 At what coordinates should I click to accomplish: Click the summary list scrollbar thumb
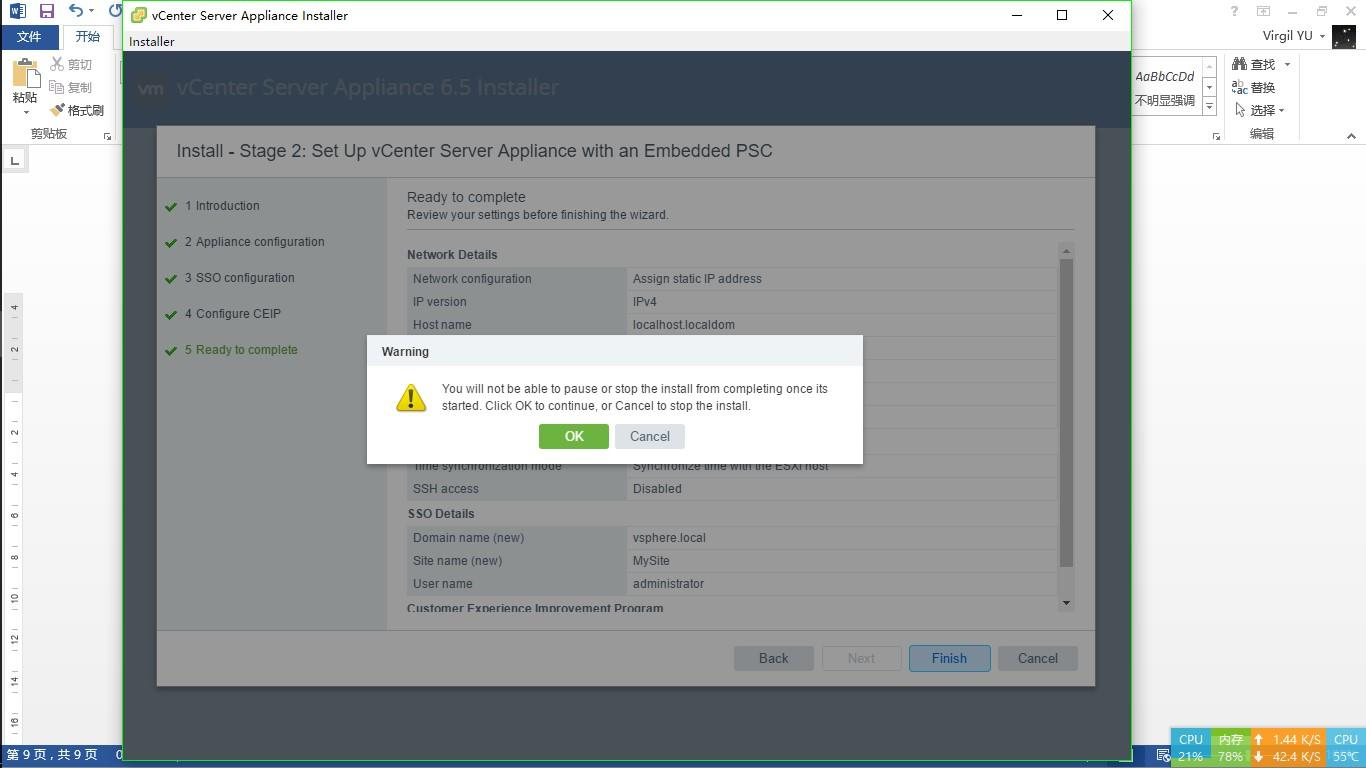pos(1066,412)
